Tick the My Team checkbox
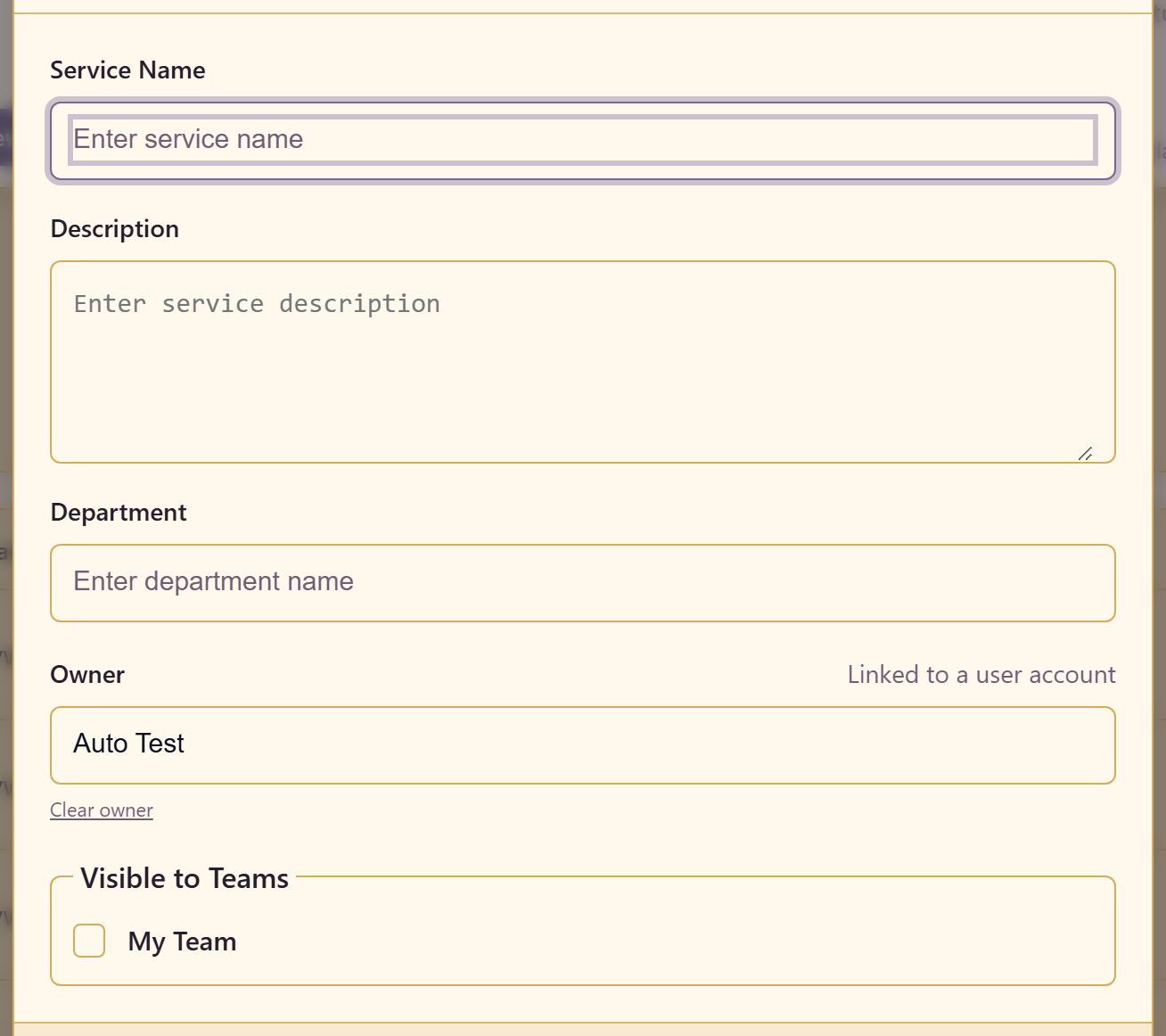Screen dimensions: 1166x1036 click(89, 941)
